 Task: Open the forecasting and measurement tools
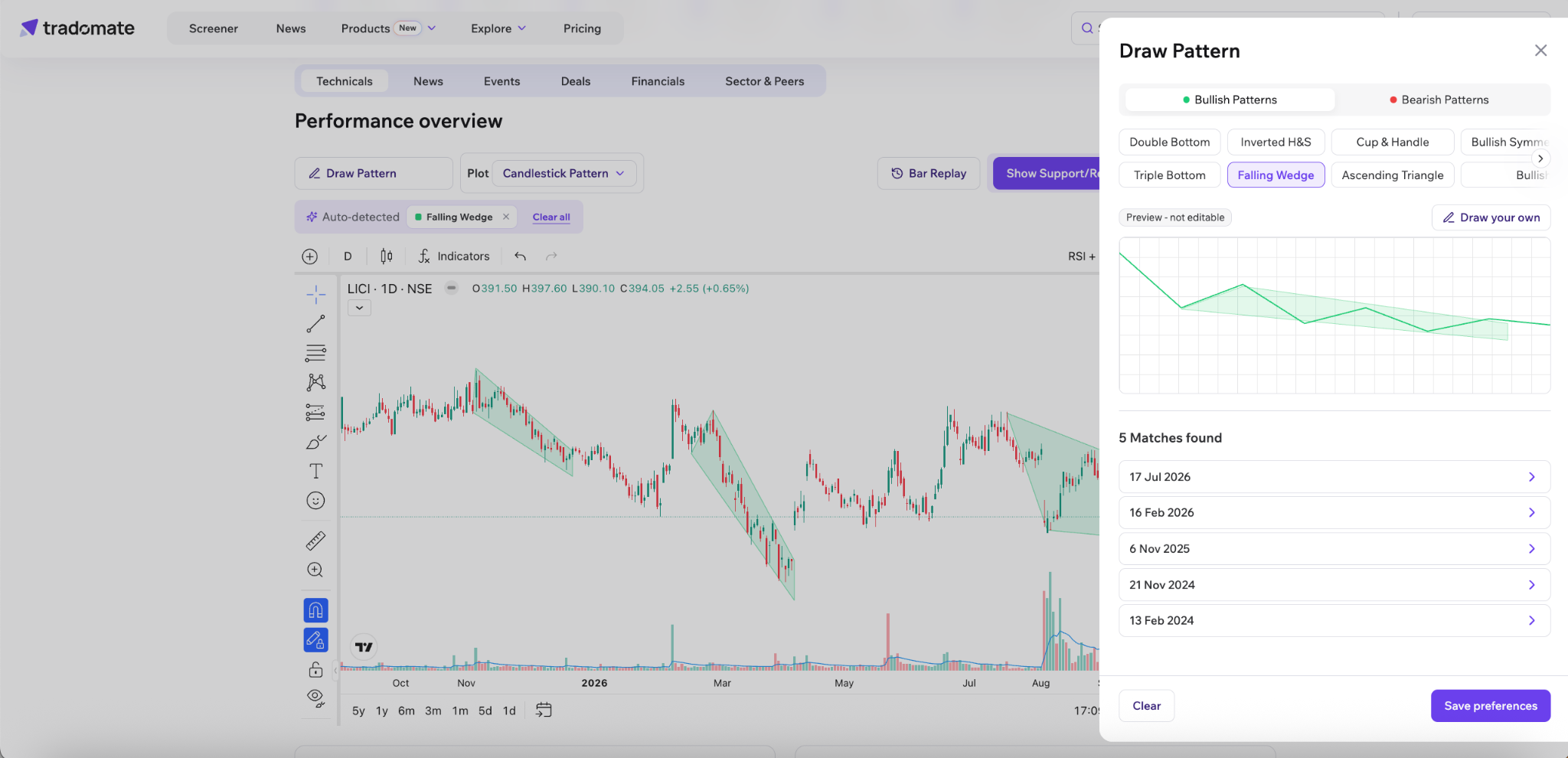tap(315, 413)
